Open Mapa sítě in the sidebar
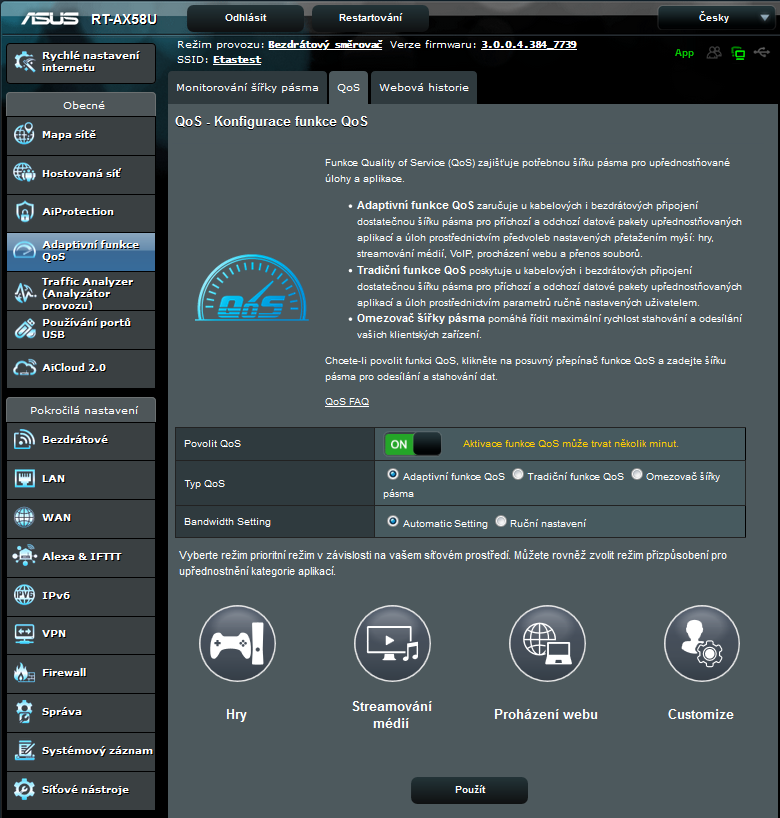 [81, 135]
